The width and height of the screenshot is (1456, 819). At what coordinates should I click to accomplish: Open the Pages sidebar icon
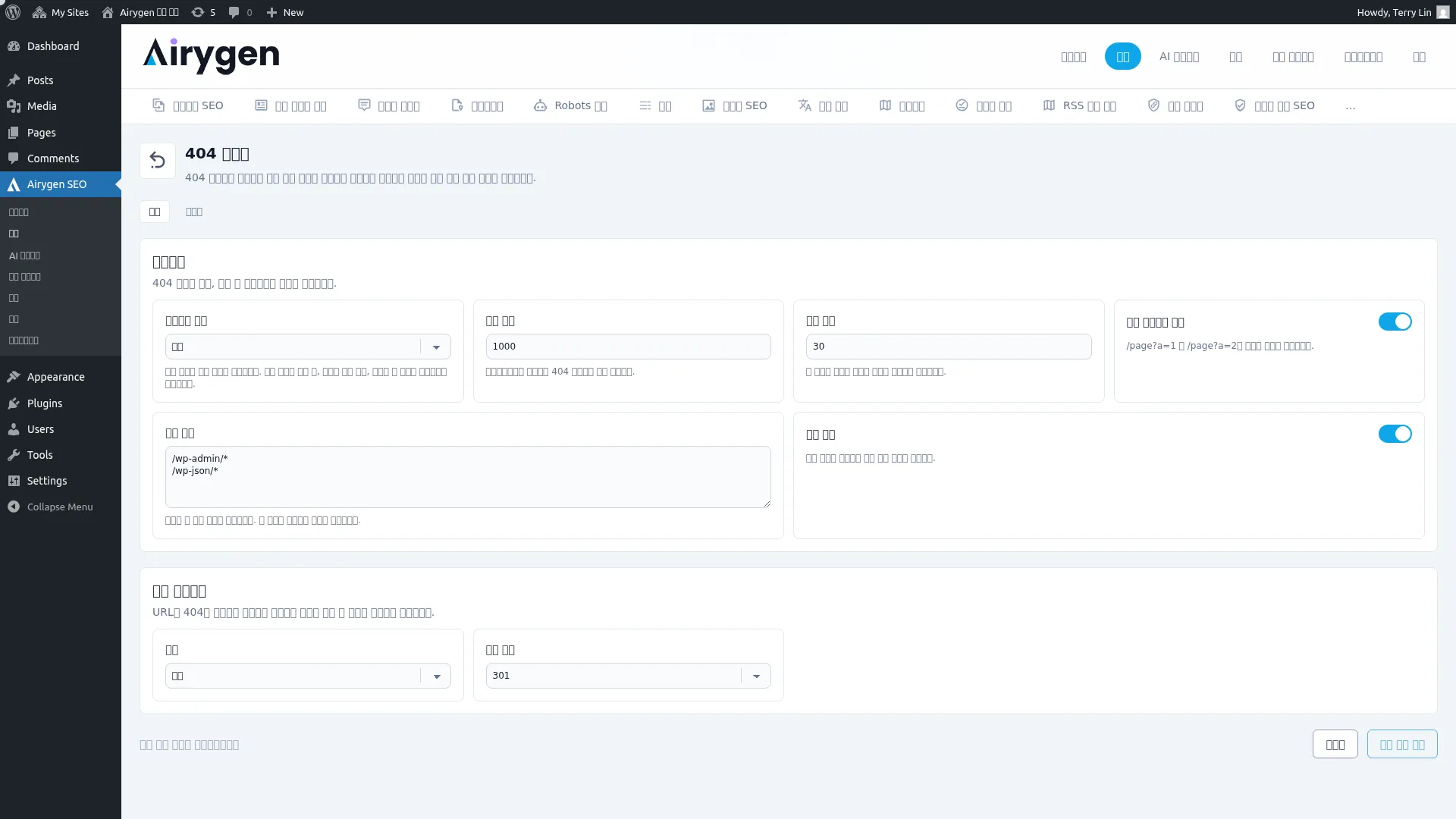14,133
